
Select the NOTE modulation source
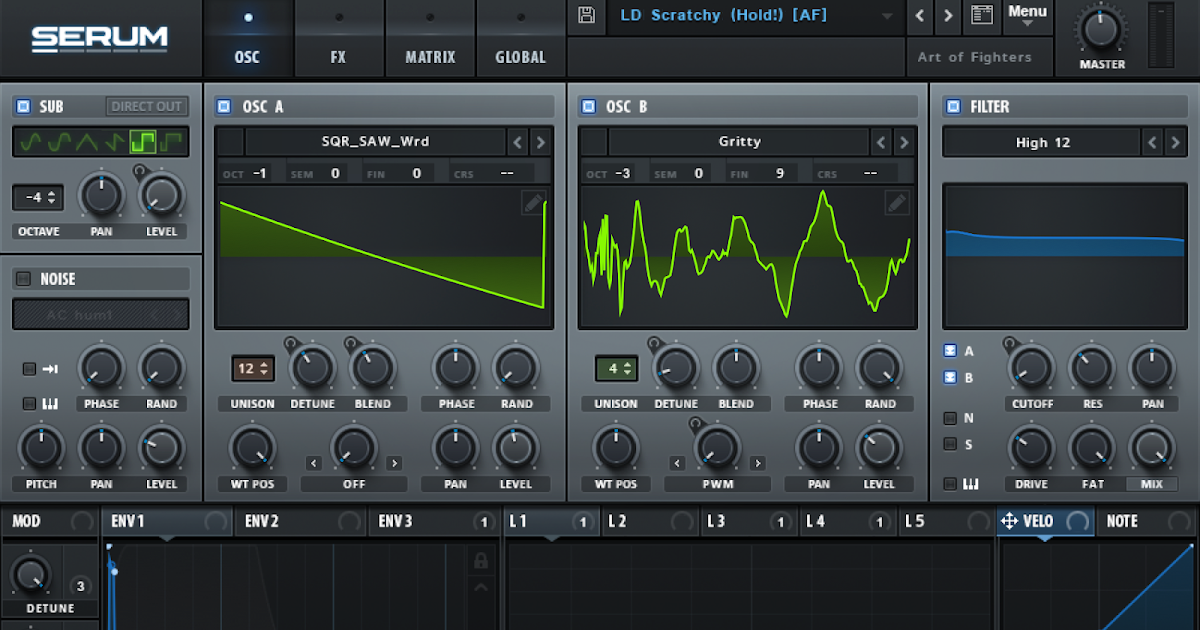pyautogui.click(x=1146, y=521)
